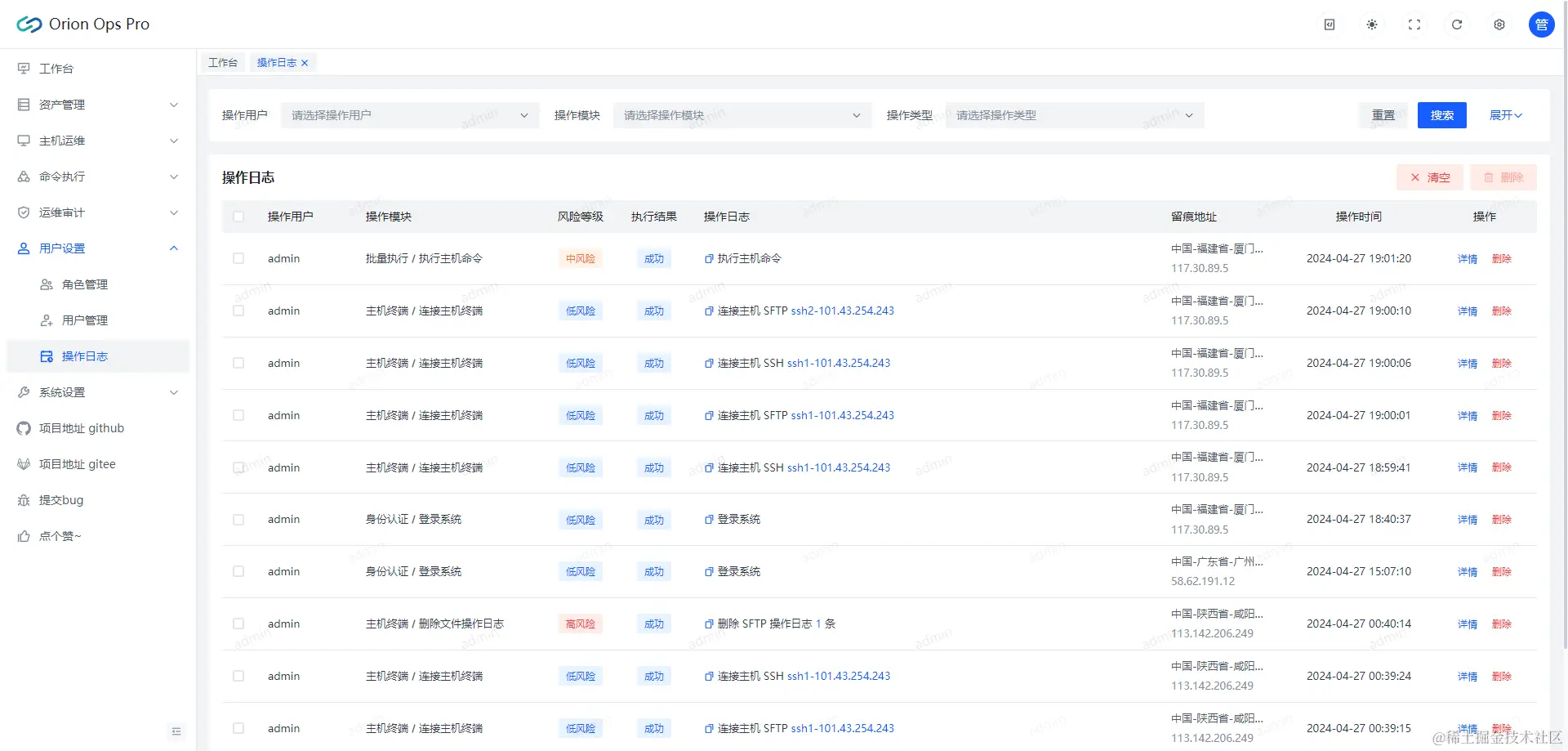Image resolution: width=1568 pixels, height=751 pixels.
Task: Switch to the 工作台 tab
Action: click(x=223, y=63)
